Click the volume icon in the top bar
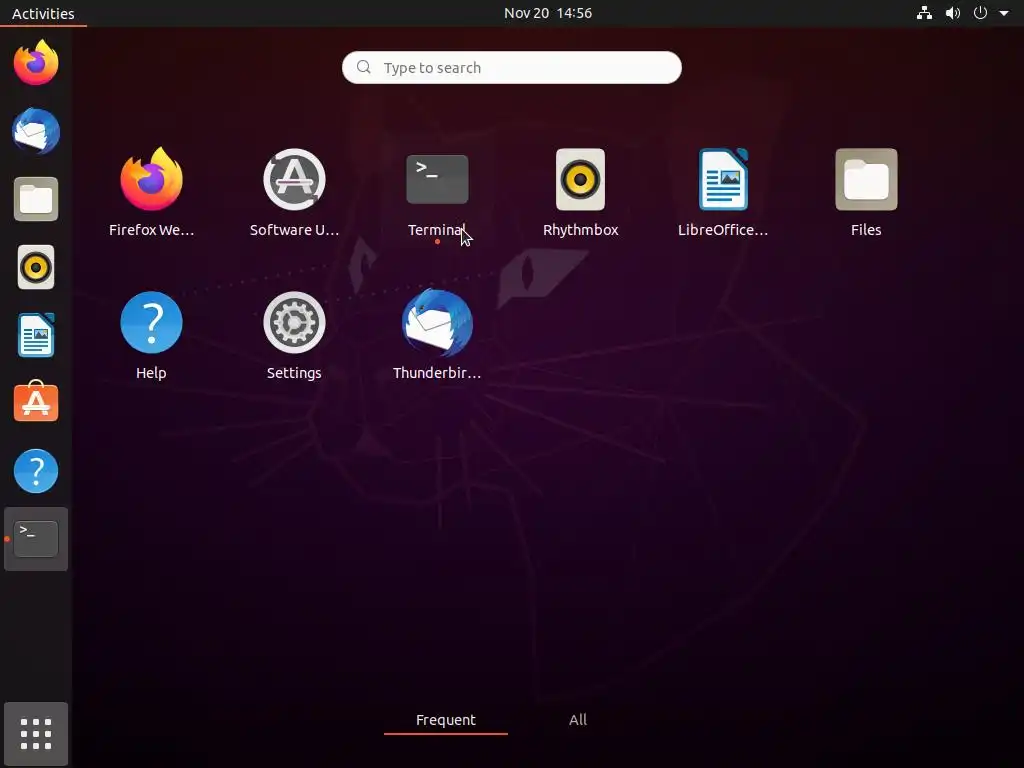This screenshot has width=1024, height=768. (953, 13)
